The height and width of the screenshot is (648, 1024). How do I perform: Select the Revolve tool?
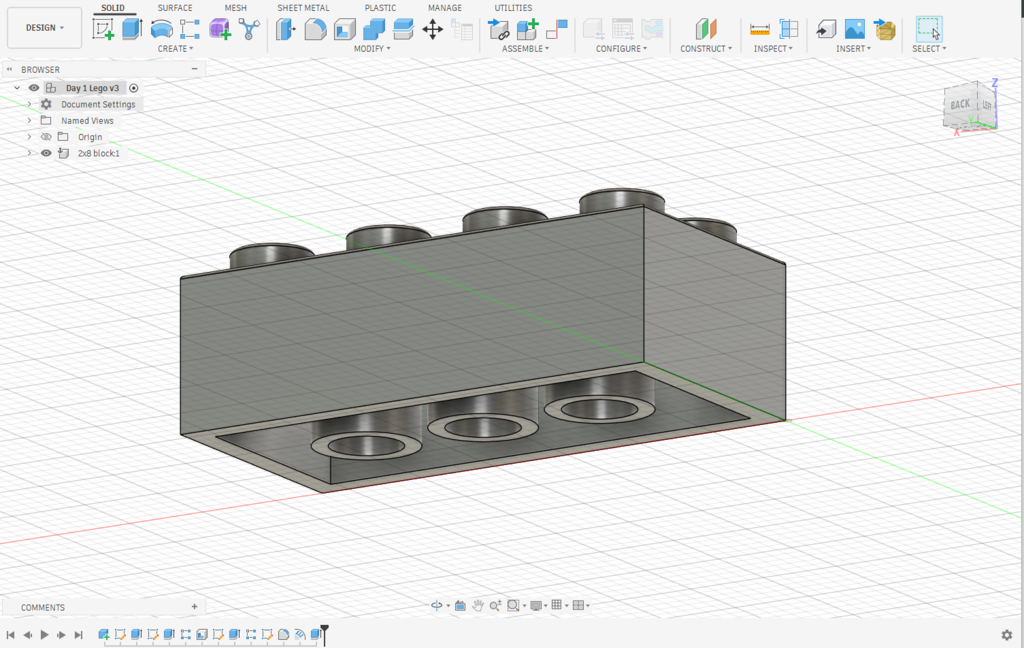[x=161, y=29]
